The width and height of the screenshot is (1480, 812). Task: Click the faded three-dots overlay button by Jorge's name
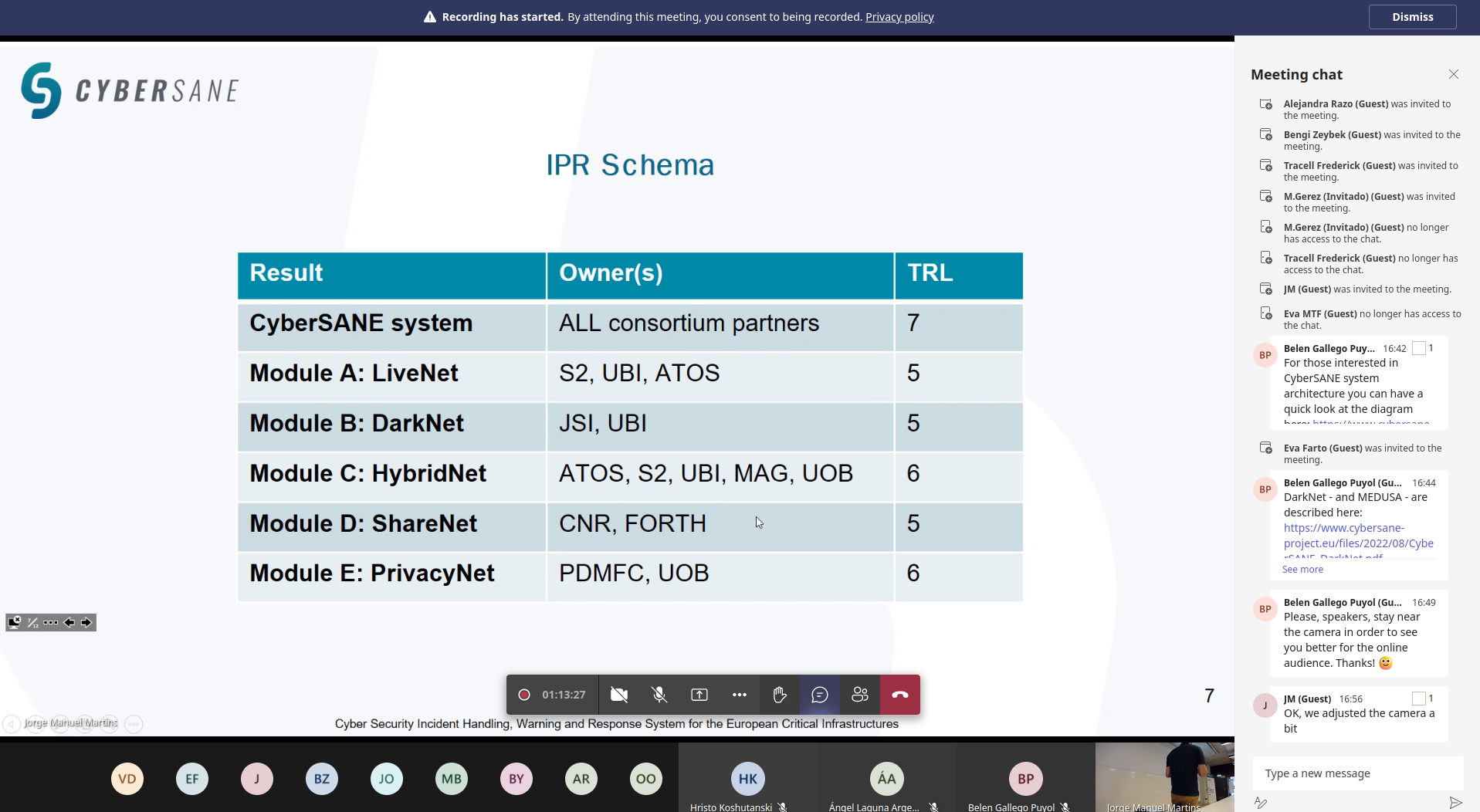tap(134, 723)
